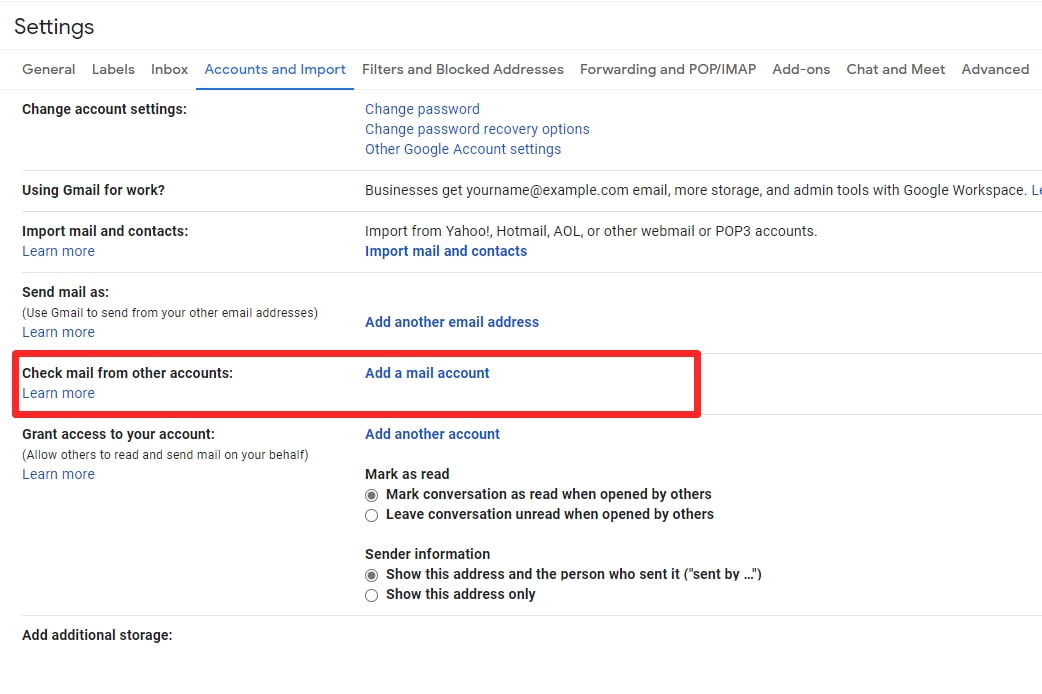Select Mark conversation as read when opened
The width and height of the screenshot is (1042, 694).
coord(371,494)
